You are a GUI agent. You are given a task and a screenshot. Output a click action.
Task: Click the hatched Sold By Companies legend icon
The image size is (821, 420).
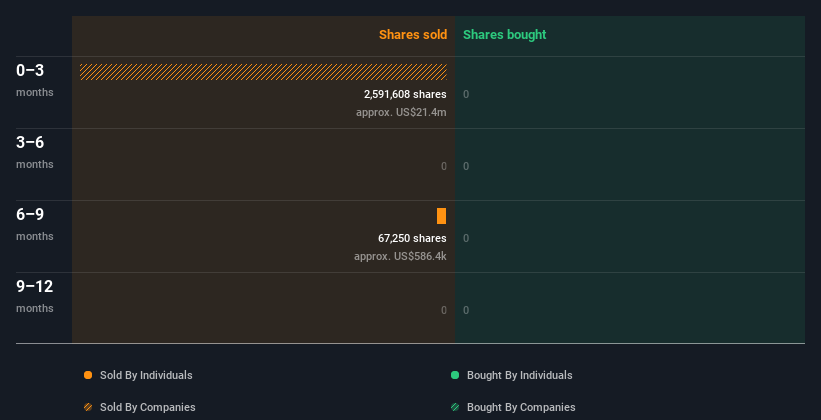88,407
